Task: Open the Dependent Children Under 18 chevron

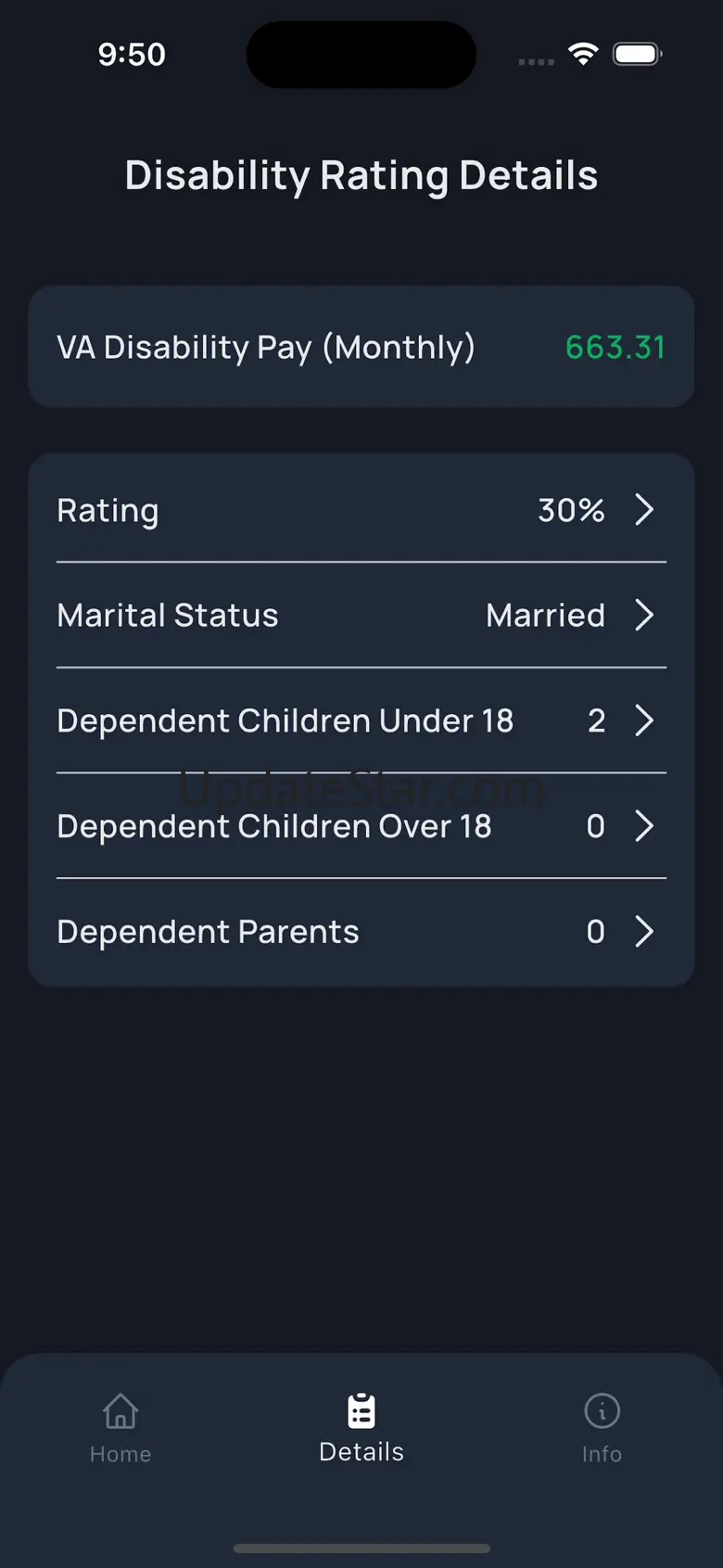Action: 644,720
